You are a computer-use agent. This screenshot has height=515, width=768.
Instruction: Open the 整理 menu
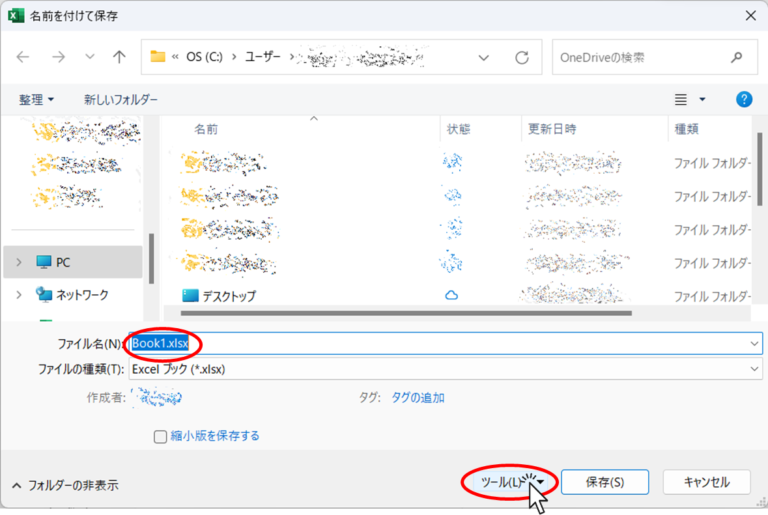(36, 100)
